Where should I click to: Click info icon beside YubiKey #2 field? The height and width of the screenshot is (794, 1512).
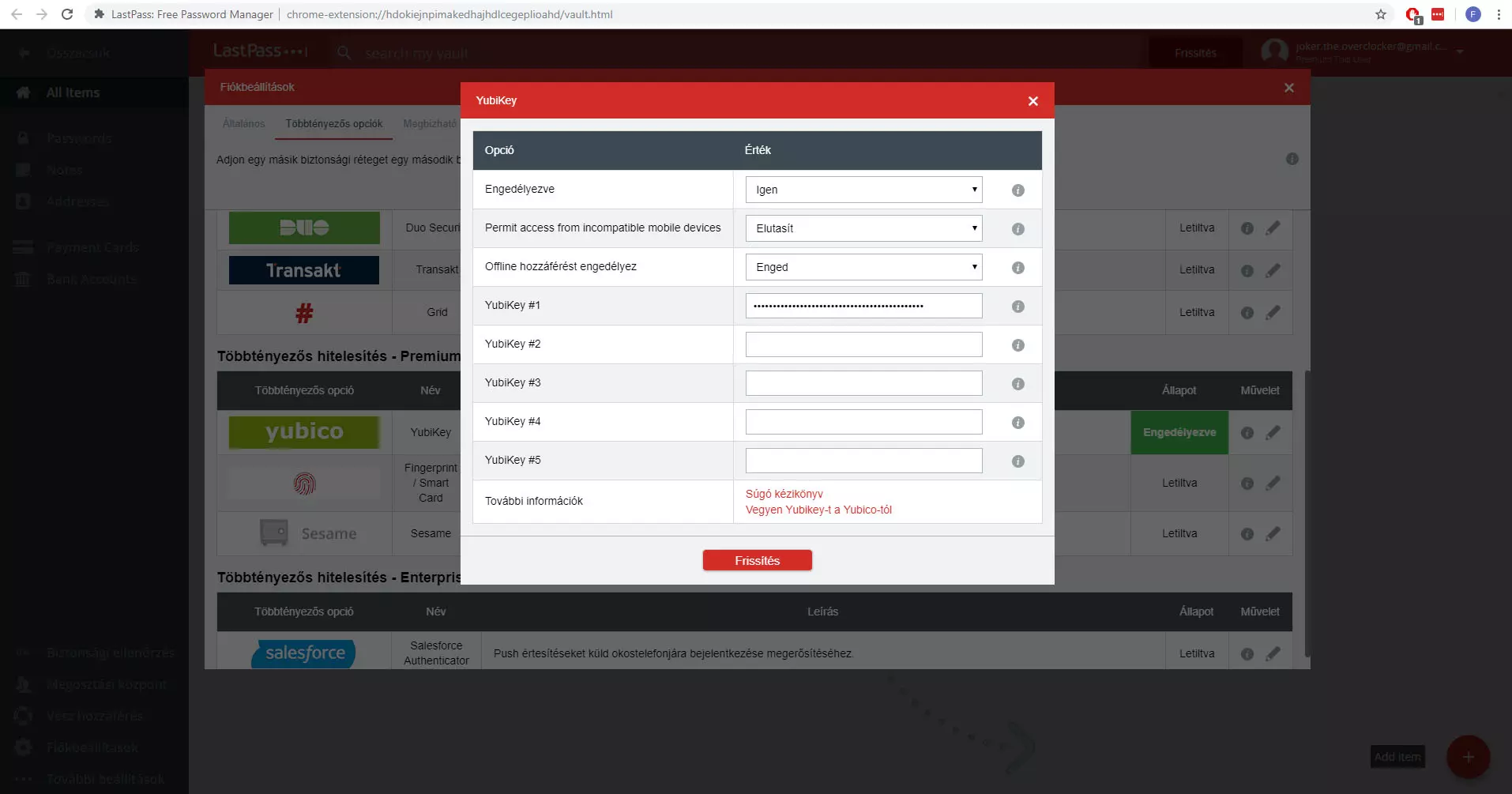(1017, 345)
